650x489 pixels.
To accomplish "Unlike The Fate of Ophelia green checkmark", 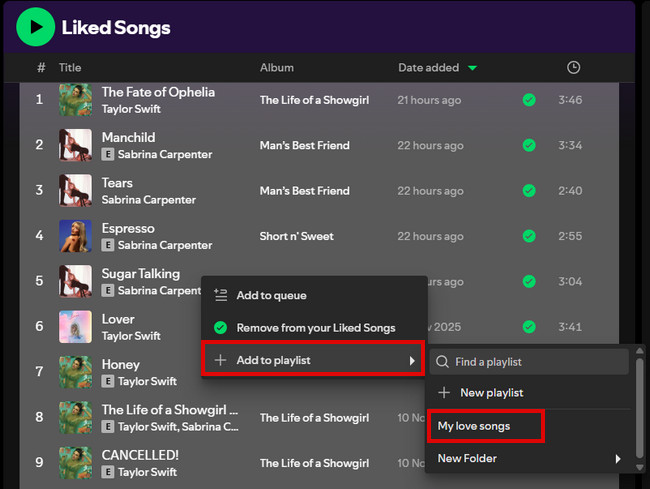I will point(529,100).
